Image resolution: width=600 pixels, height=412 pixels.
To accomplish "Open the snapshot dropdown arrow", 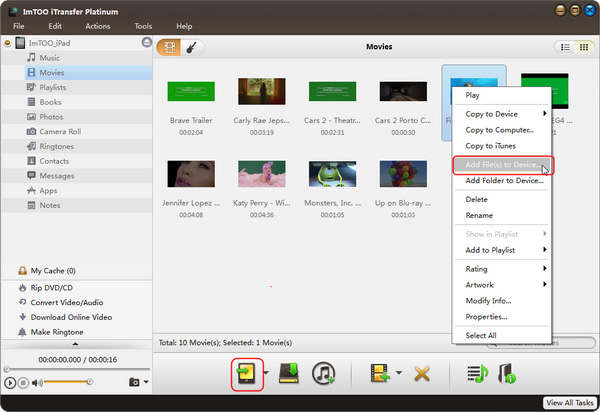I will click(146, 382).
